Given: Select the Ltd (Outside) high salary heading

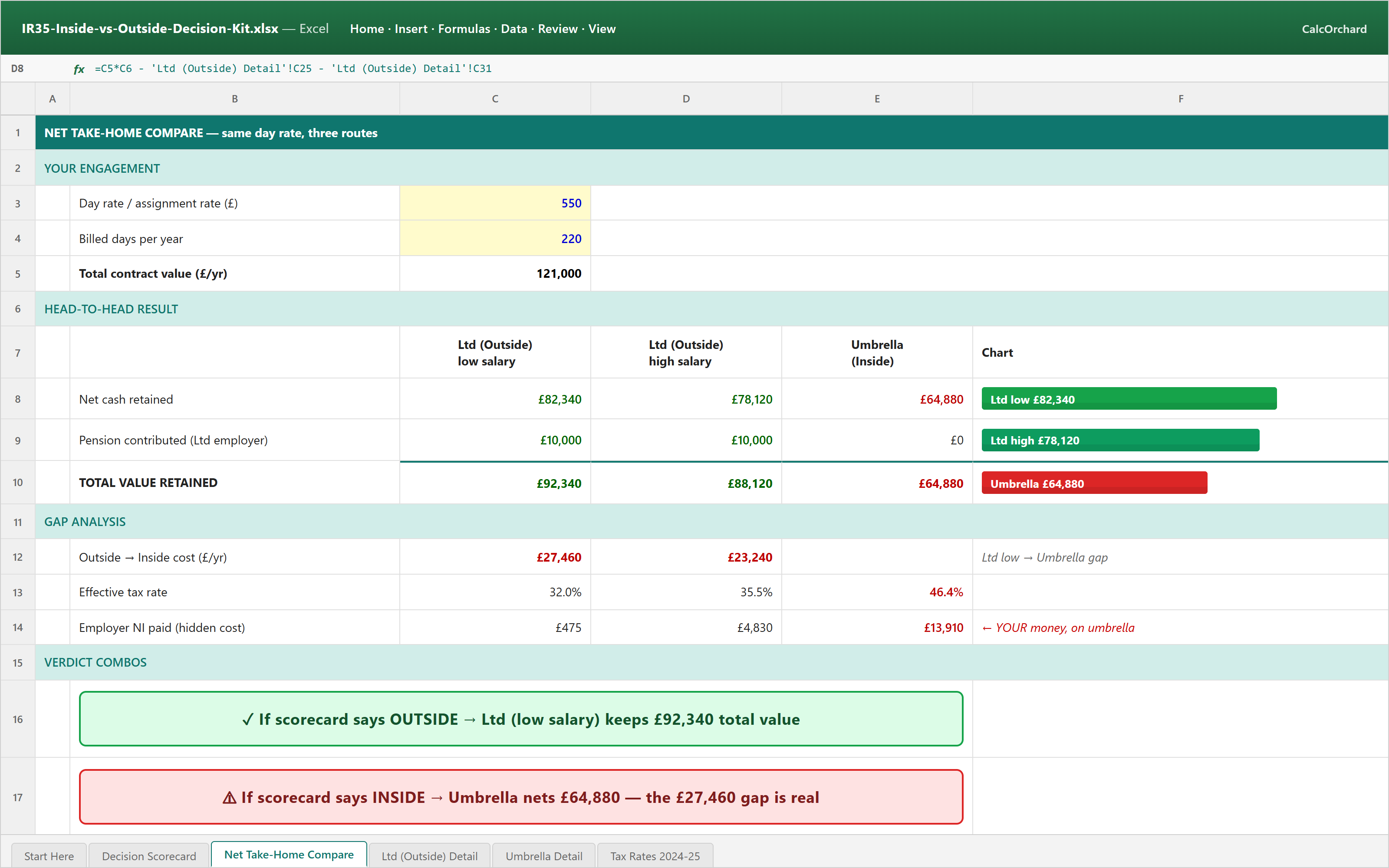Looking at the screenshot, I should tap(686, 352).
